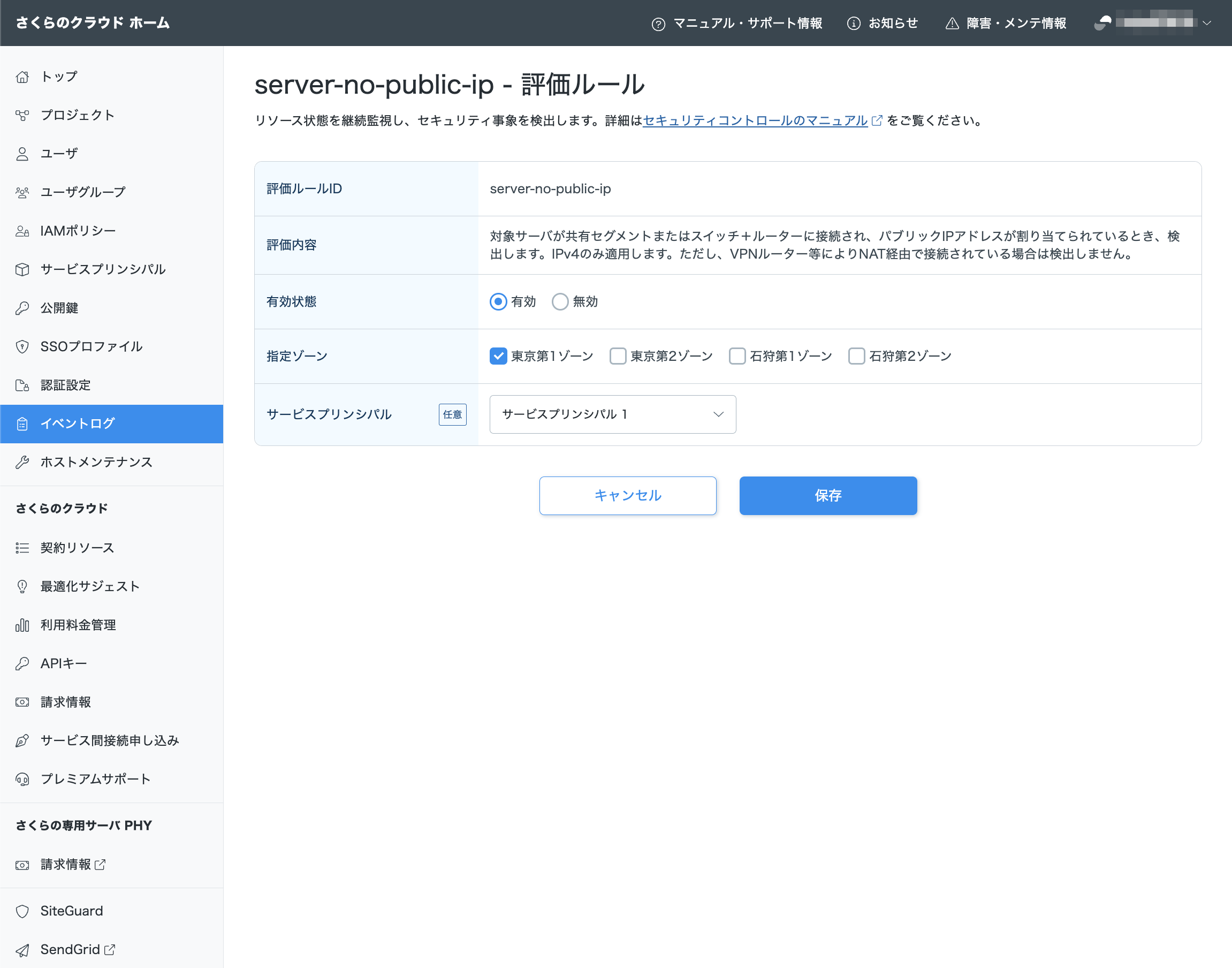Click the shield icon beside SSOプロファイル
The width and height of the screenshot is (1232, 968).
(22, 346)
